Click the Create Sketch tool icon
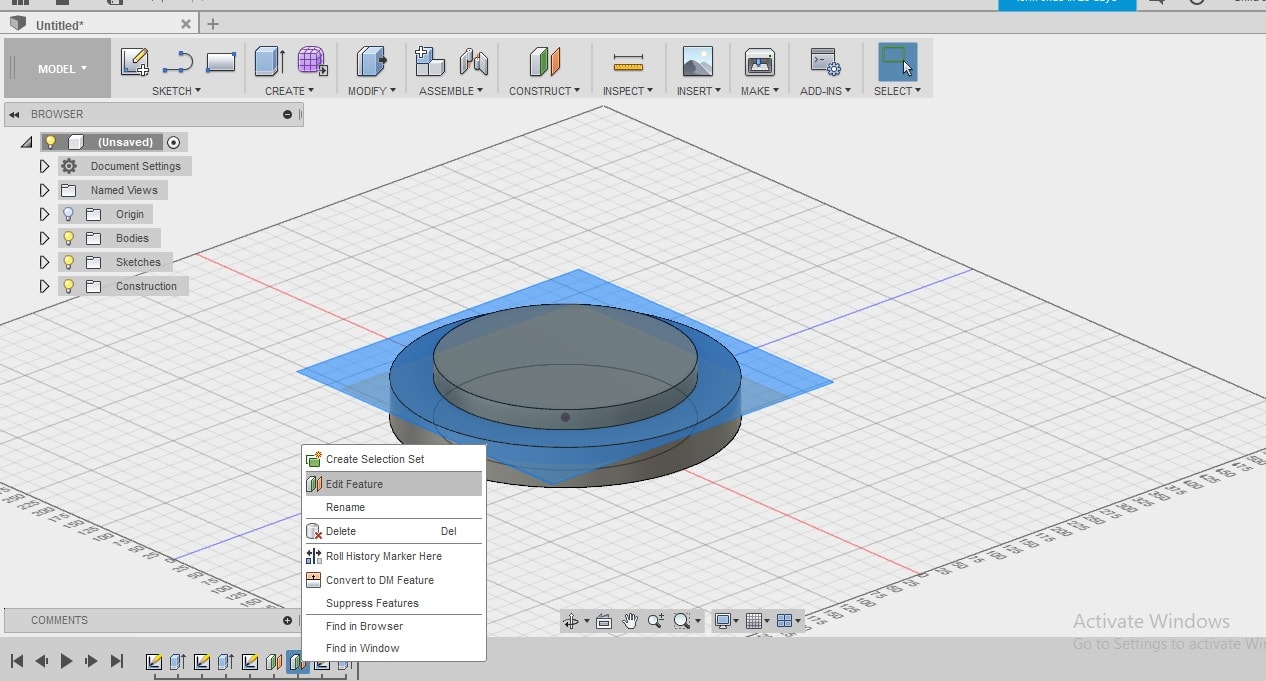 [x=135, y=62]
